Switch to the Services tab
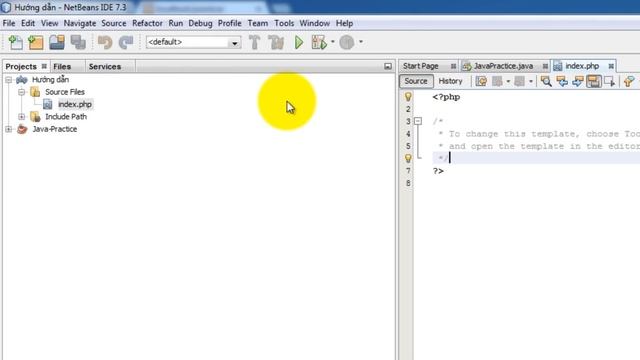This screenshot has width=640, height=360. click(105, 67)
